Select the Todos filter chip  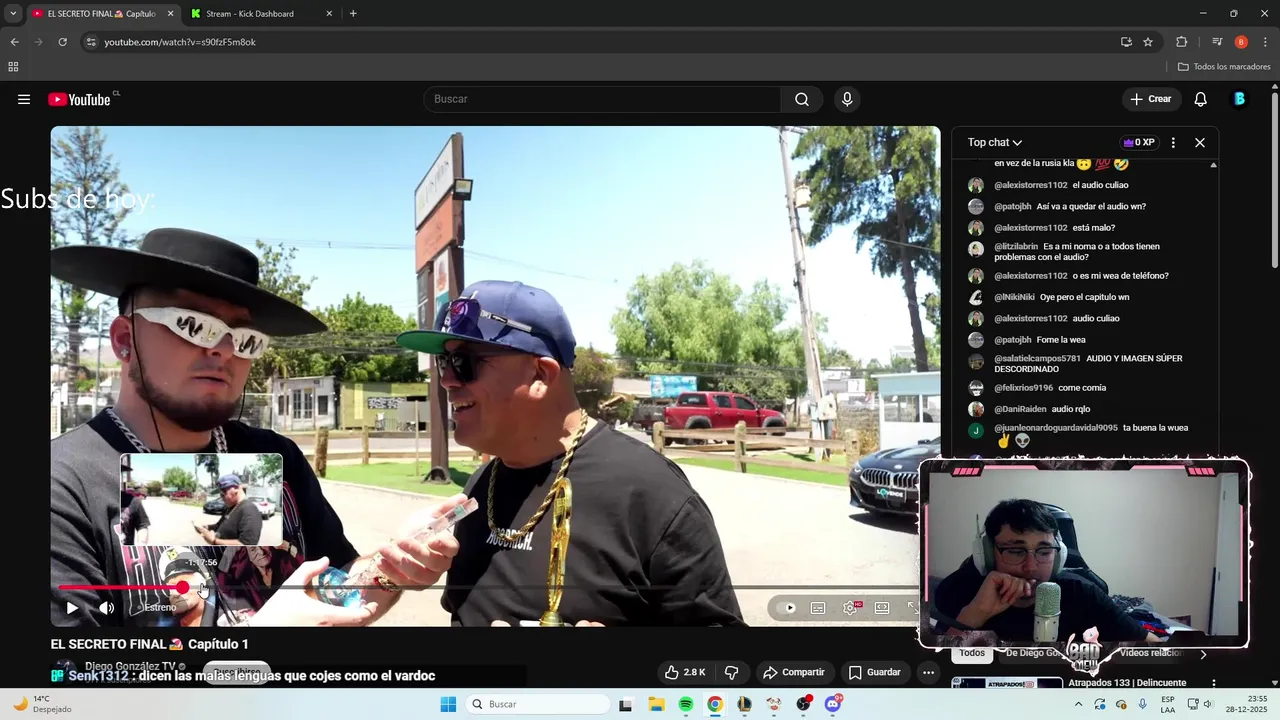972,653
